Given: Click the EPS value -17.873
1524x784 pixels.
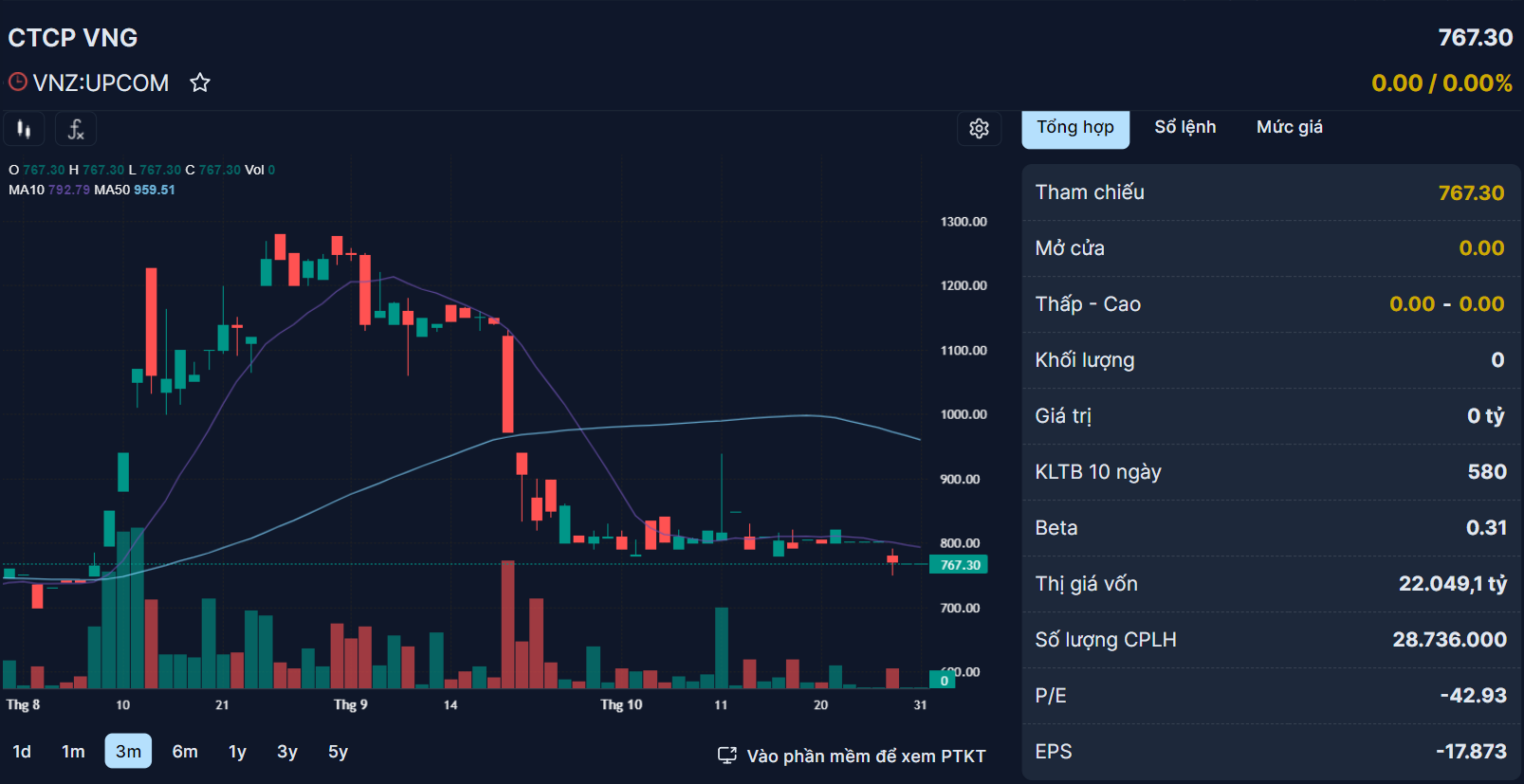Looking at the screenshot, I should pyautogui.click(x=1471, y=752).
